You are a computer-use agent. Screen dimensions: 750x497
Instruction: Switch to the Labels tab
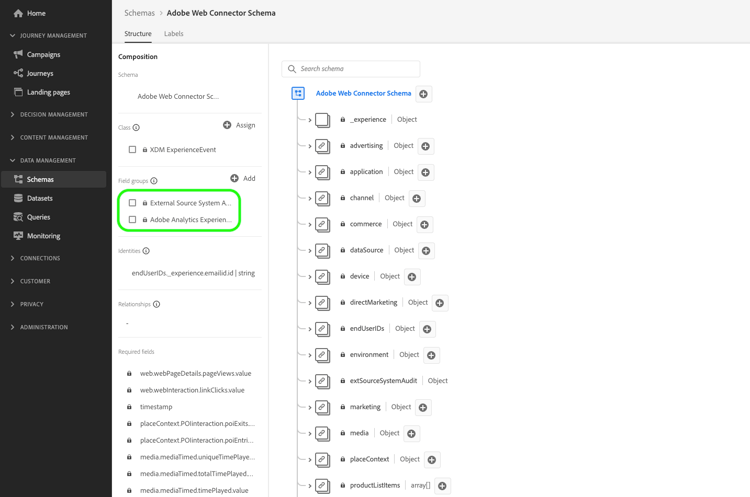(x=174, y=33)
